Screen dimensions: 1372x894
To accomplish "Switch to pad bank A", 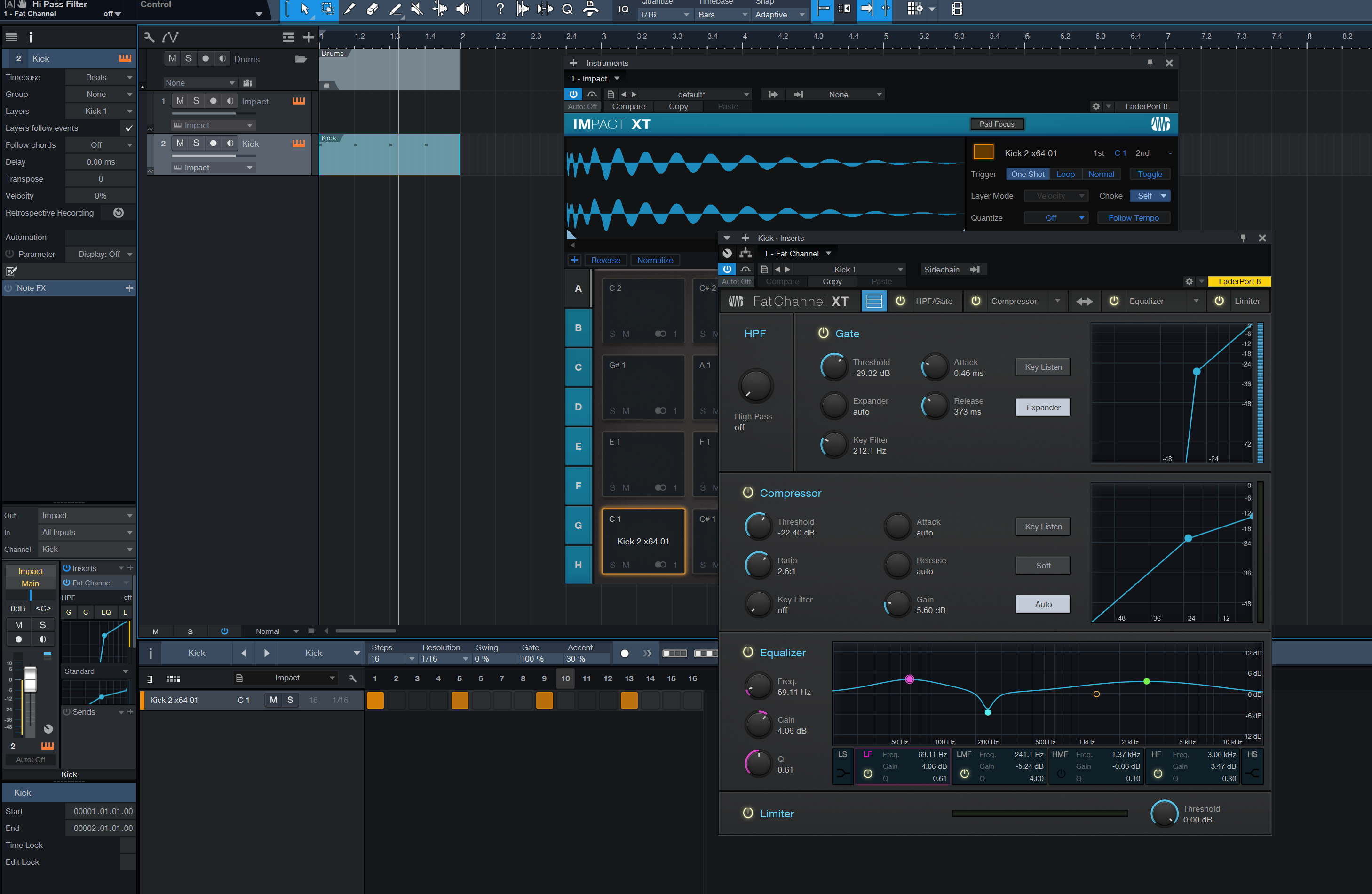I will click(x=578, y=288).
